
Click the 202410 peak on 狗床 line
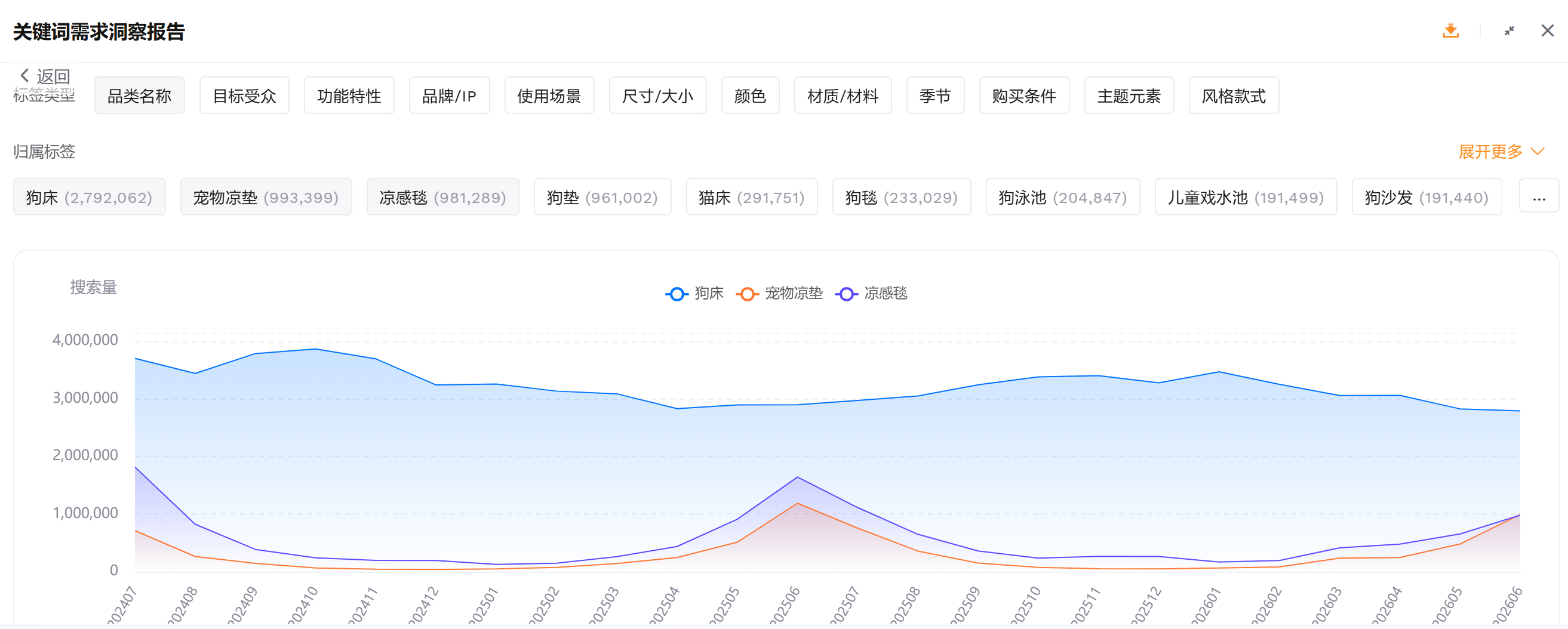click(315, 349)
